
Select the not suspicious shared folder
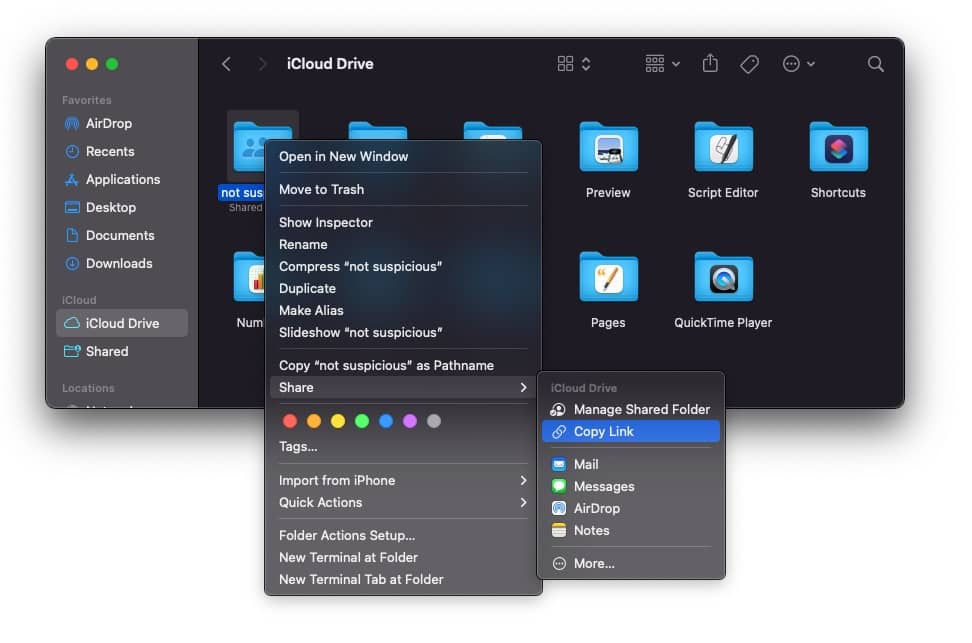point(248,148)
